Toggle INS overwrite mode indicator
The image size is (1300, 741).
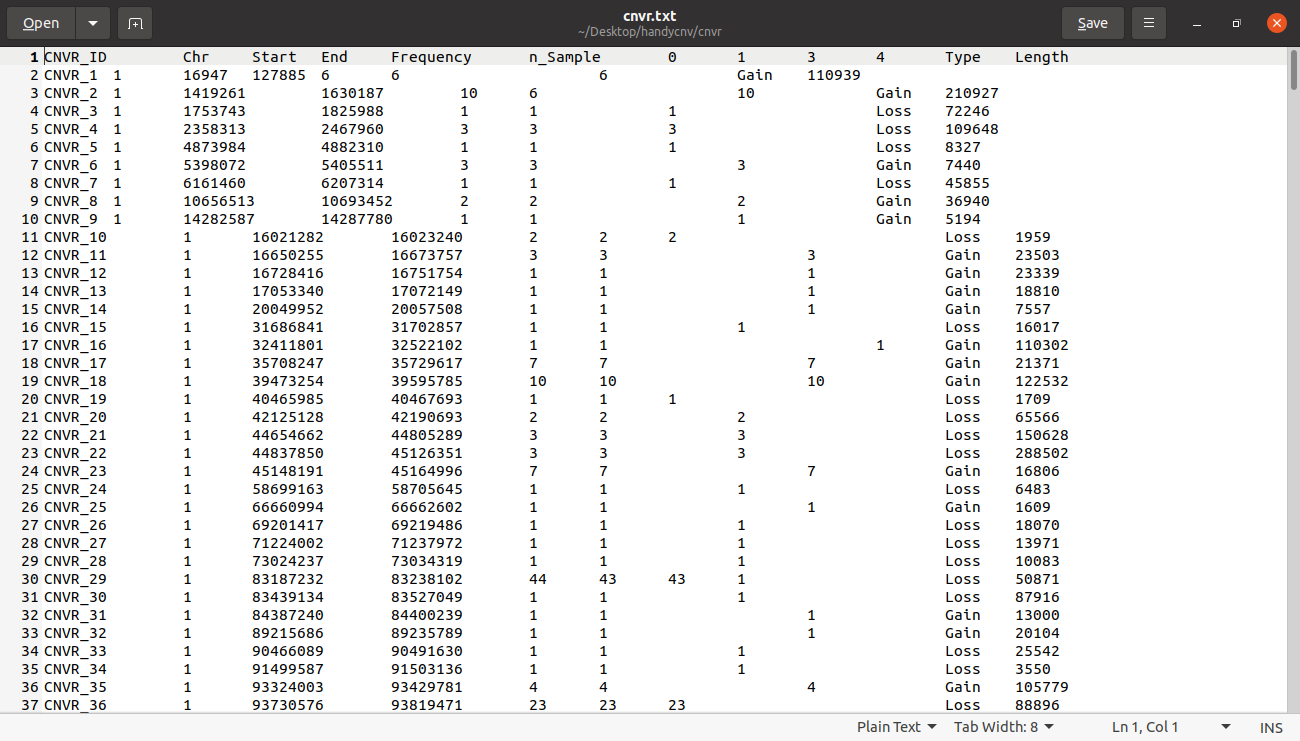click(x=1271, y=727)
